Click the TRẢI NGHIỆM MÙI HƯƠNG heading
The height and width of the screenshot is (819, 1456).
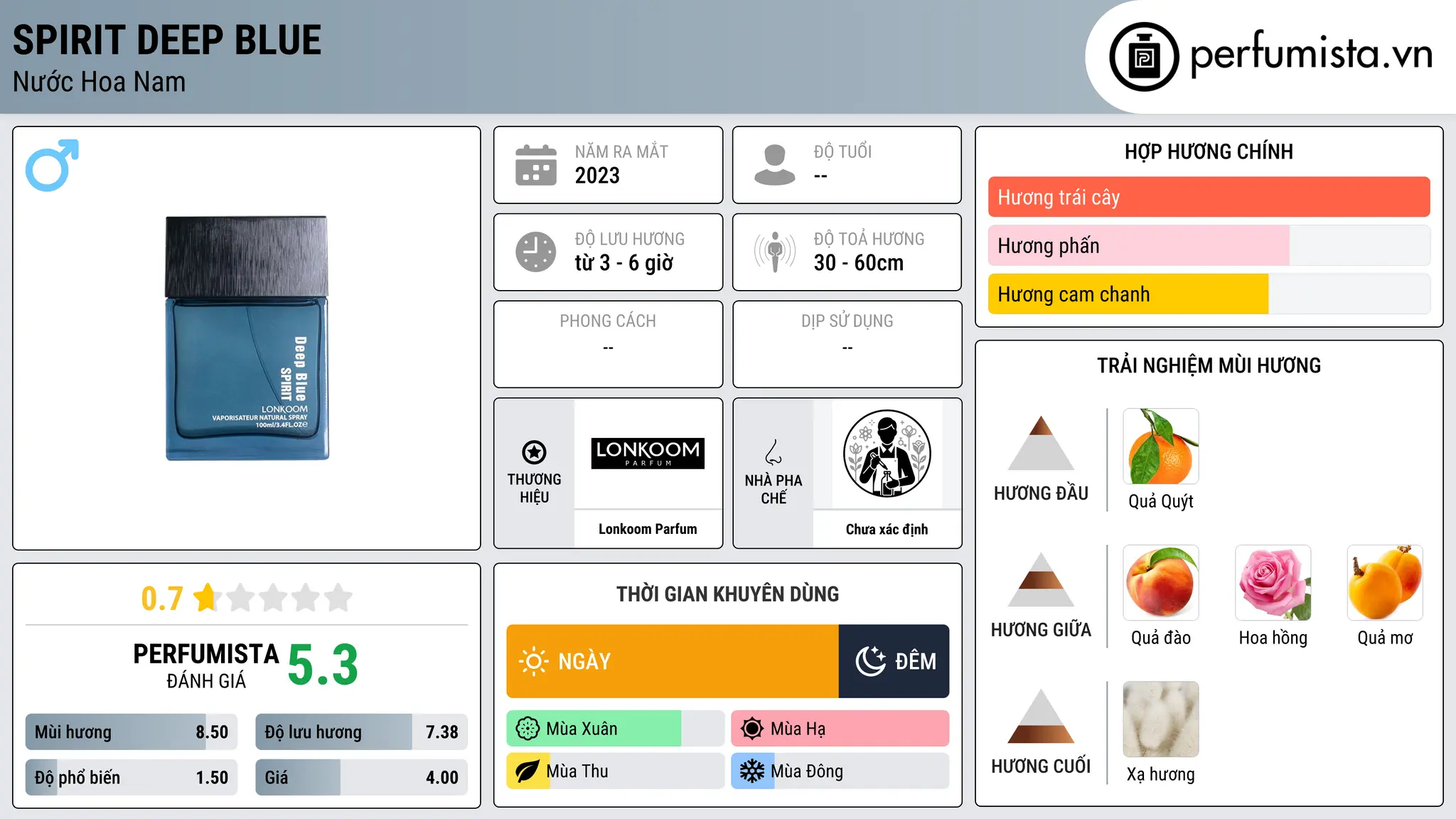click(x=1209, y=365)
